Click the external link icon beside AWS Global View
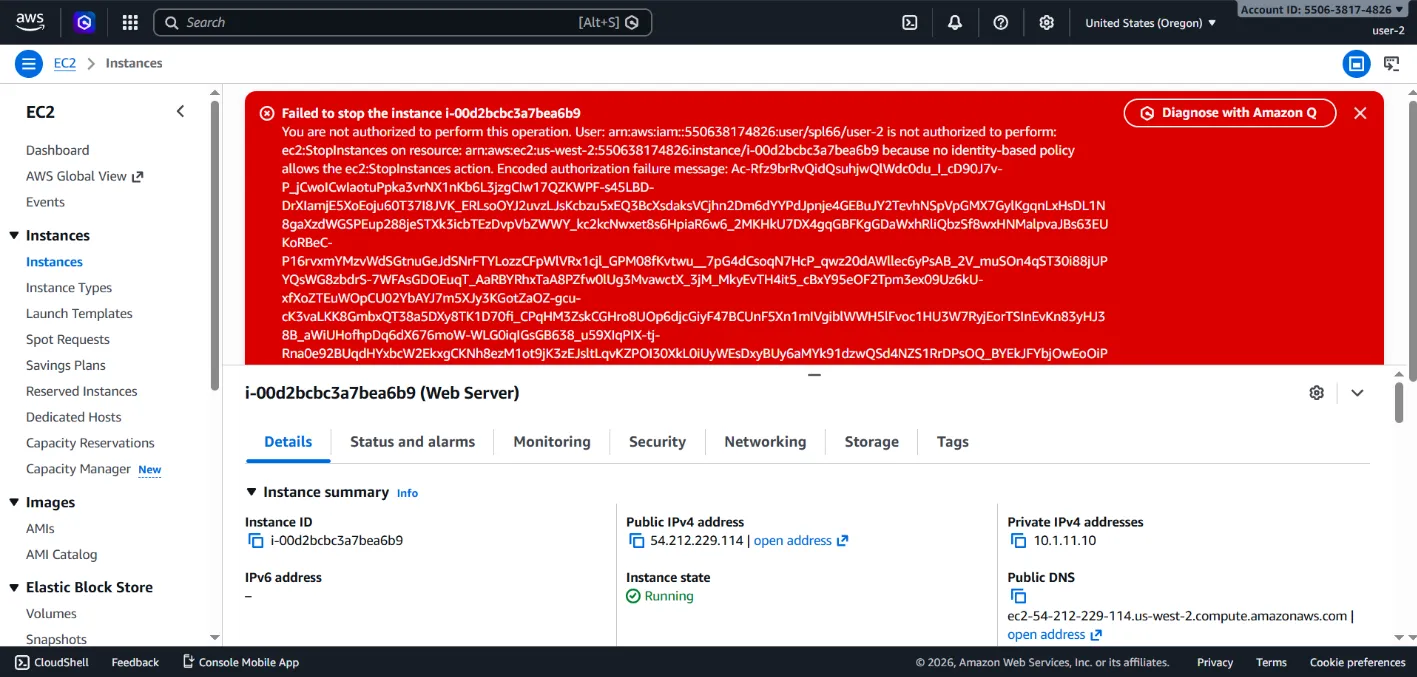This screenshot has height=677, width=1417. pyautogui.click(x=138, y=176)
